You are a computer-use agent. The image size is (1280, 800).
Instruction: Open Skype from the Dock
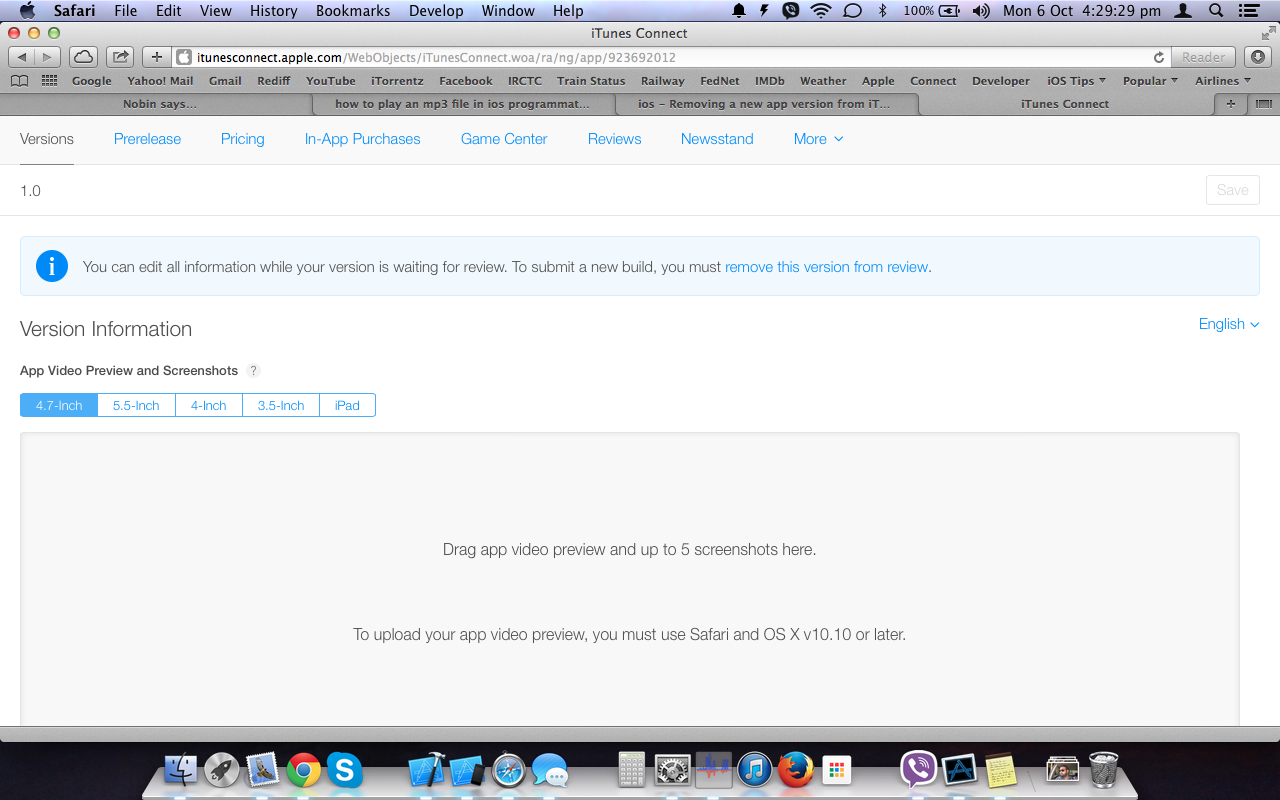click(345, 769)
